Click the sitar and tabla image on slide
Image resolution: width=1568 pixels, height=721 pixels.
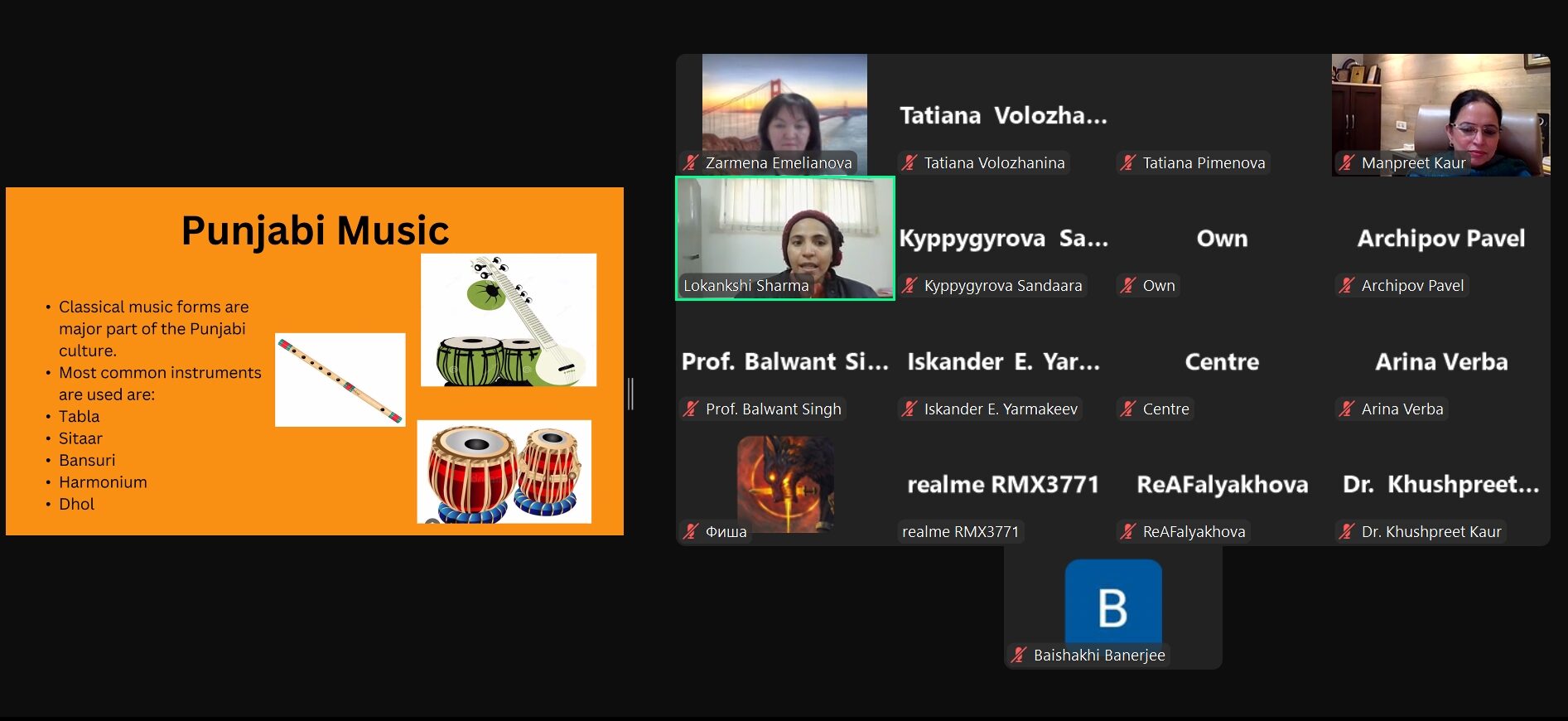point(509,320)
